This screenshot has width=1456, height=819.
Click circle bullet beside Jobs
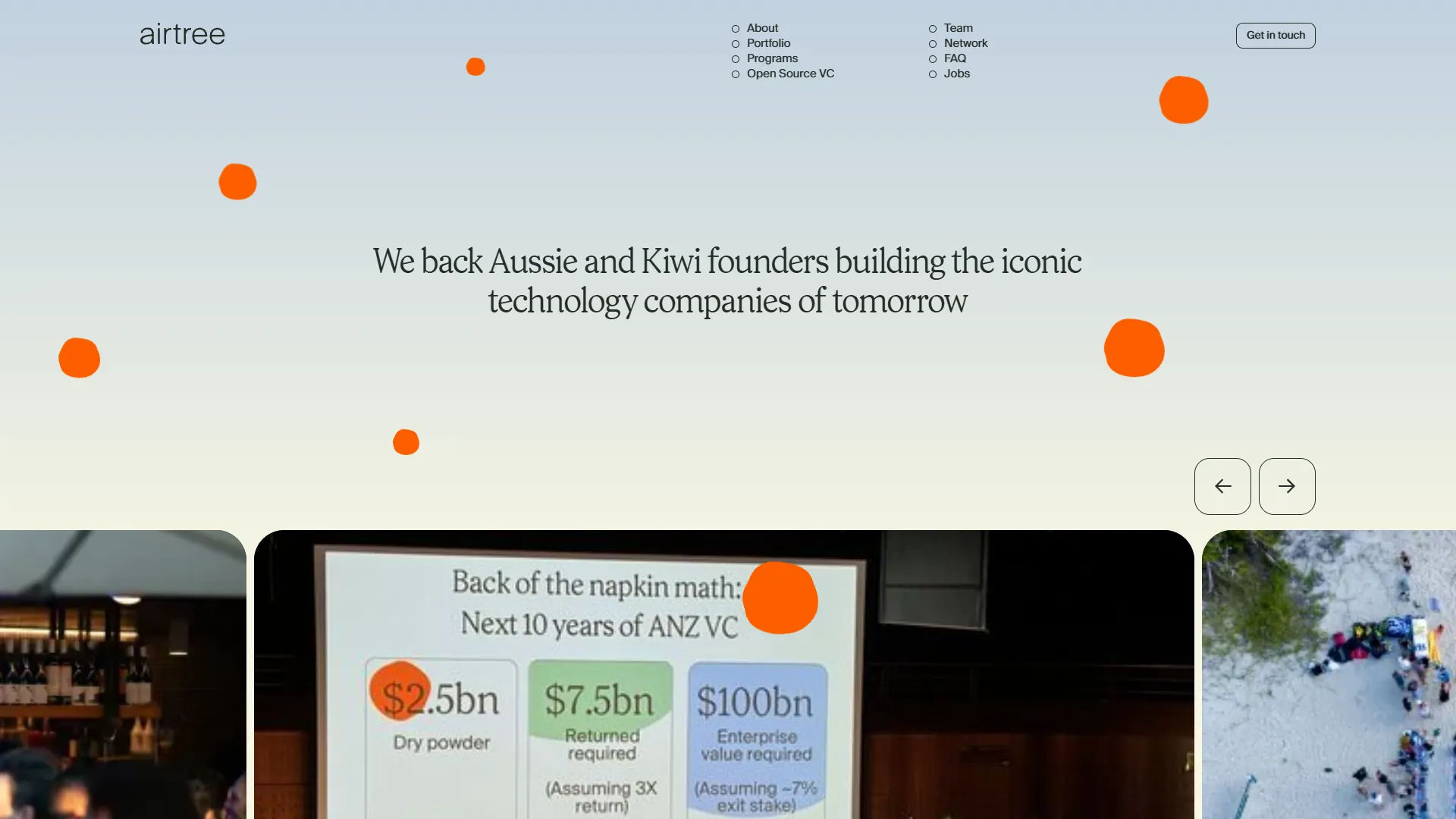[x=932, y=74]
